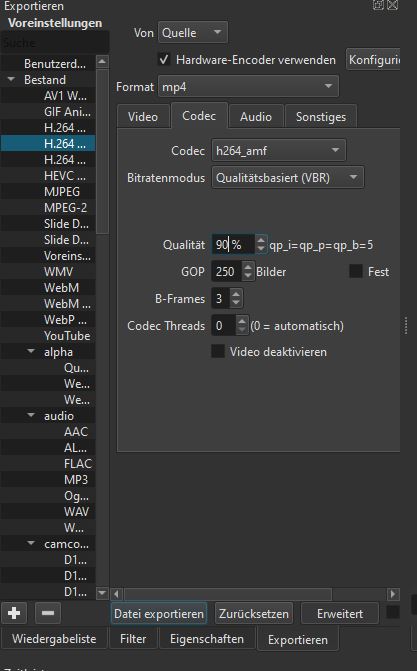417x671 pixels.
Task: Click the Qualität percentage input field
Action: pyautogui.click(x=233, y=245)
